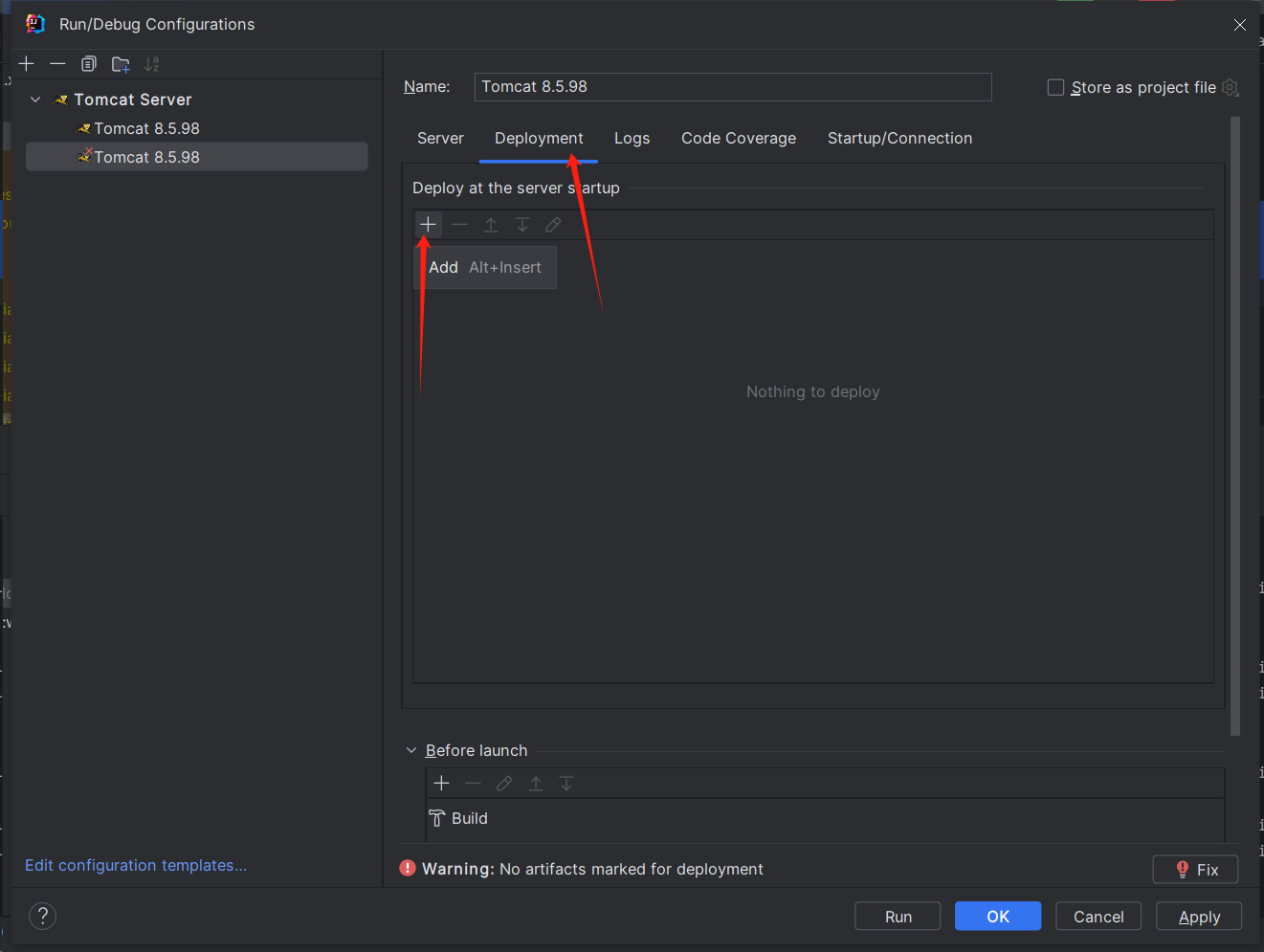Remove deployment item minus icon in Deploy toolbar

(459, 225)
